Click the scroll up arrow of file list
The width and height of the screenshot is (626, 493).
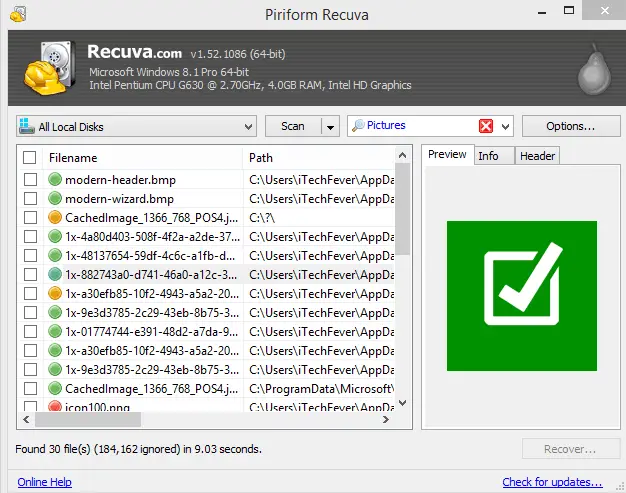click(x=402, y=155)
